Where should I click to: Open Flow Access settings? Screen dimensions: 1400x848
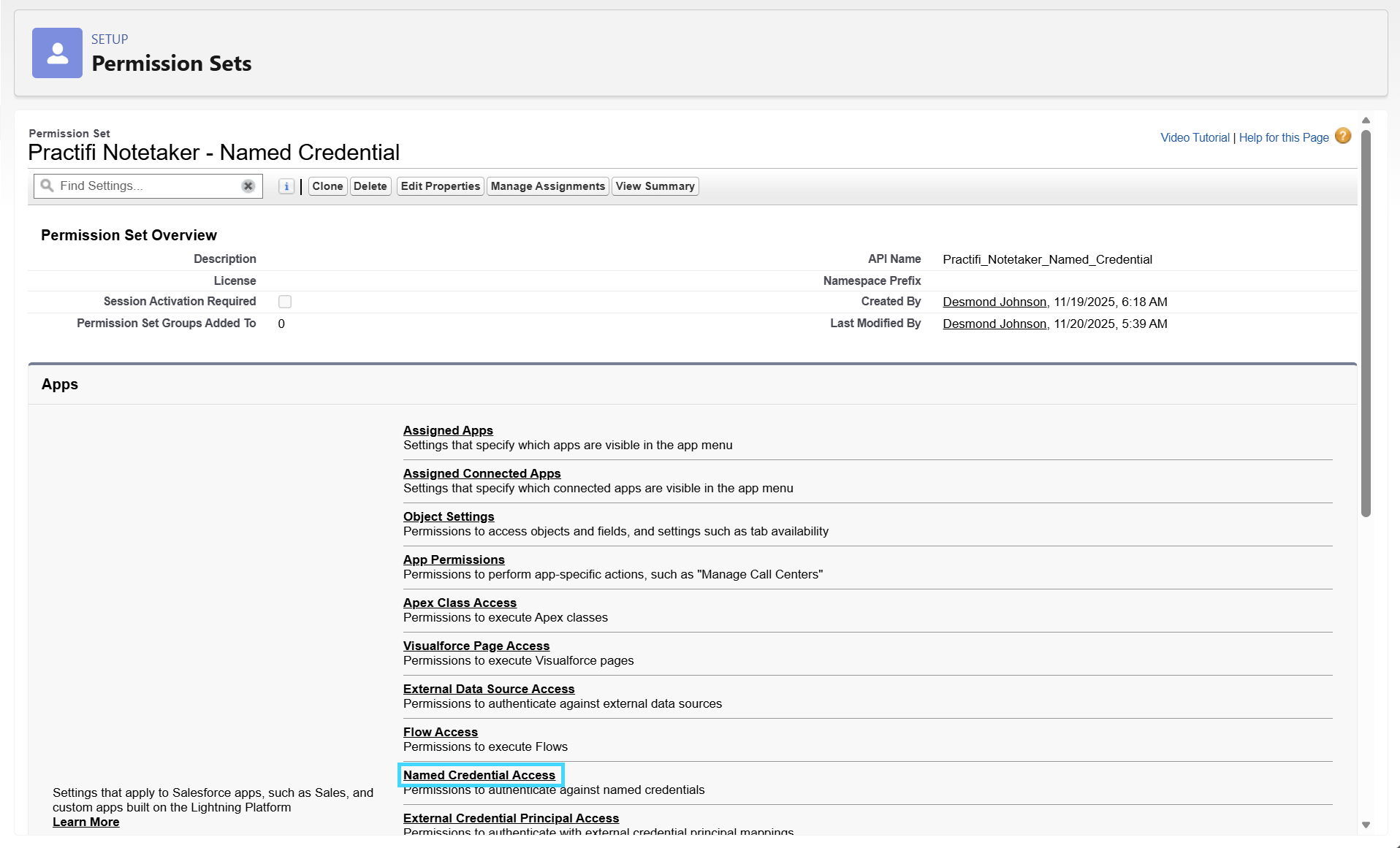(441, 732)
